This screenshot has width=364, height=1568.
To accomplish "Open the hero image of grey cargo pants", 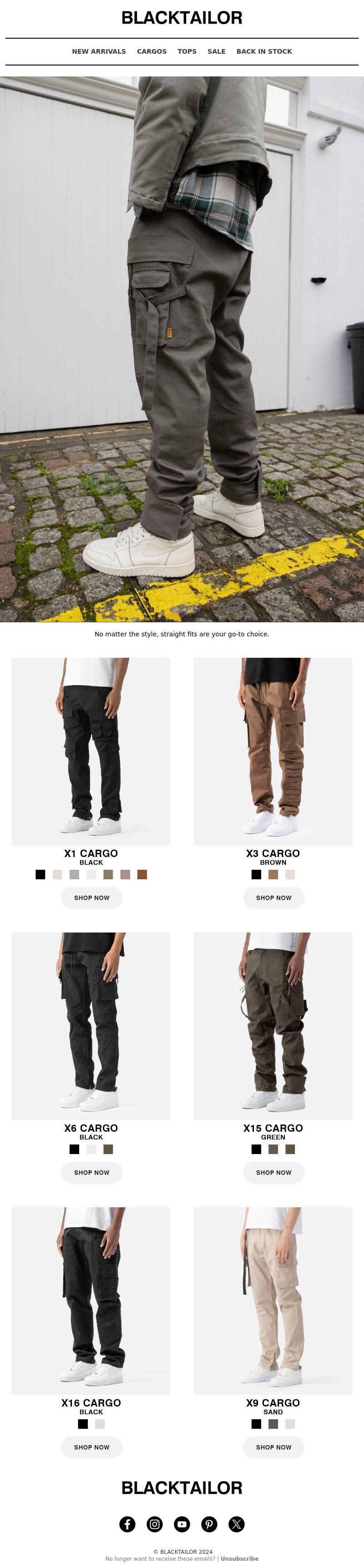I will [182, 349].
